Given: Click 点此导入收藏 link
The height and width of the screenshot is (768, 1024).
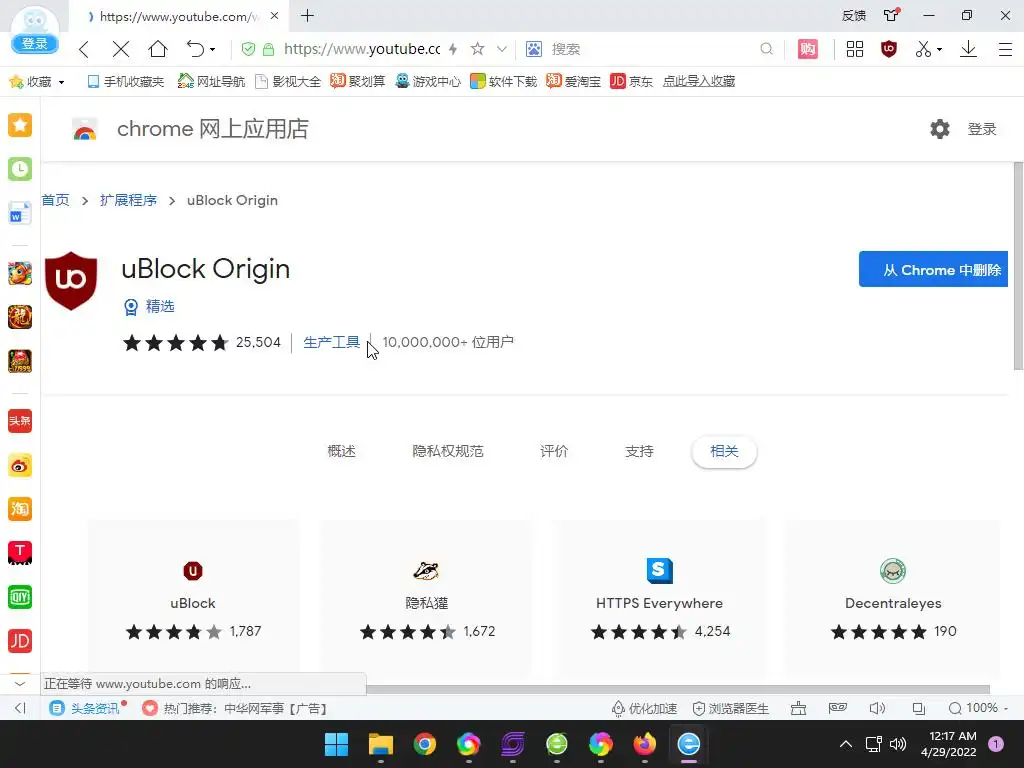Looking at the screenshot, I should (699, 81).
